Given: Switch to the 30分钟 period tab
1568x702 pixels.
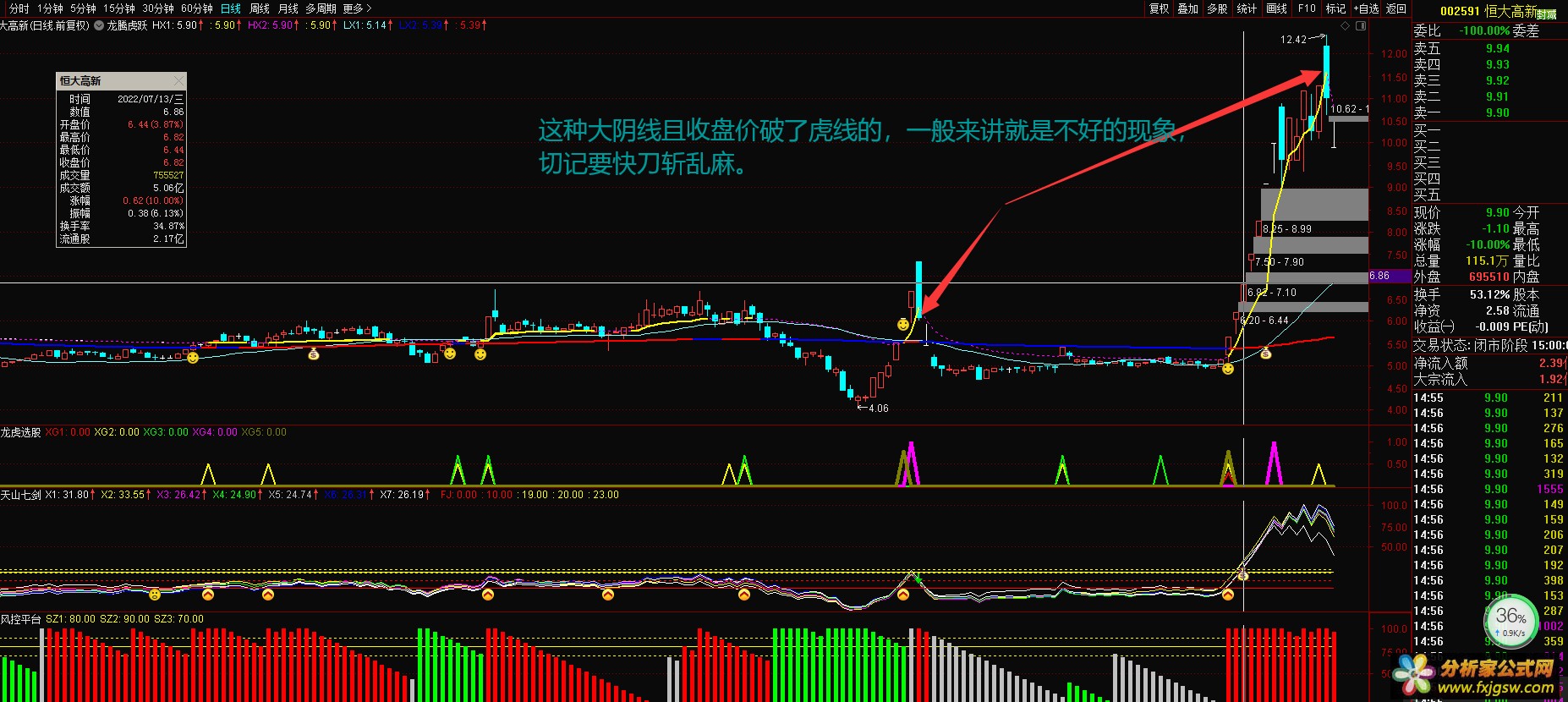Looking at the screenshot, I should pyautogui.click(x=158, y=8).
